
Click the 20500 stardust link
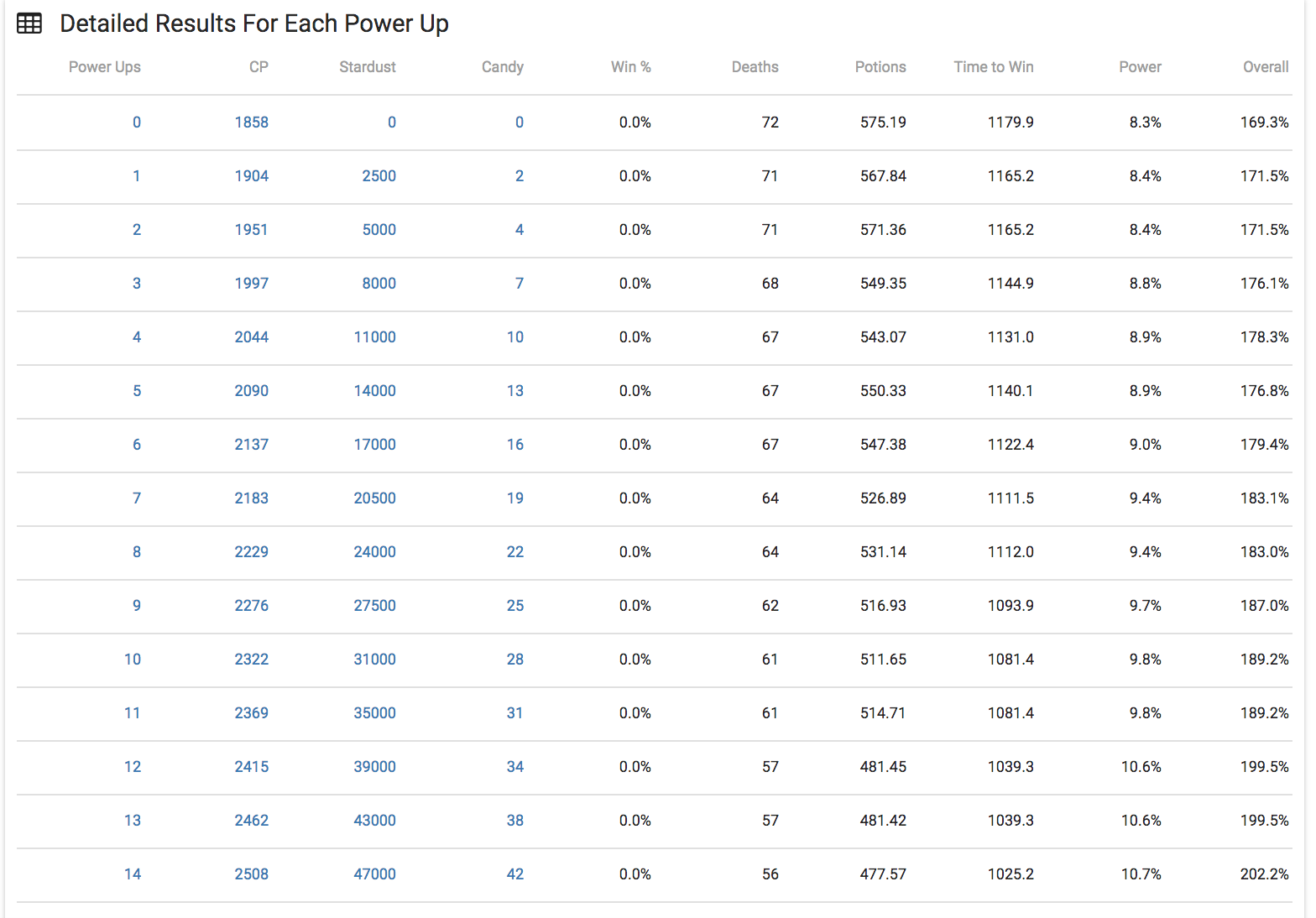(x=374, y=498)
